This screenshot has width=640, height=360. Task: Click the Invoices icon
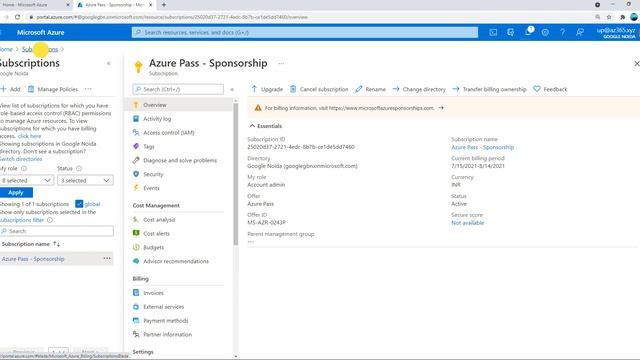tap(136, 293)
